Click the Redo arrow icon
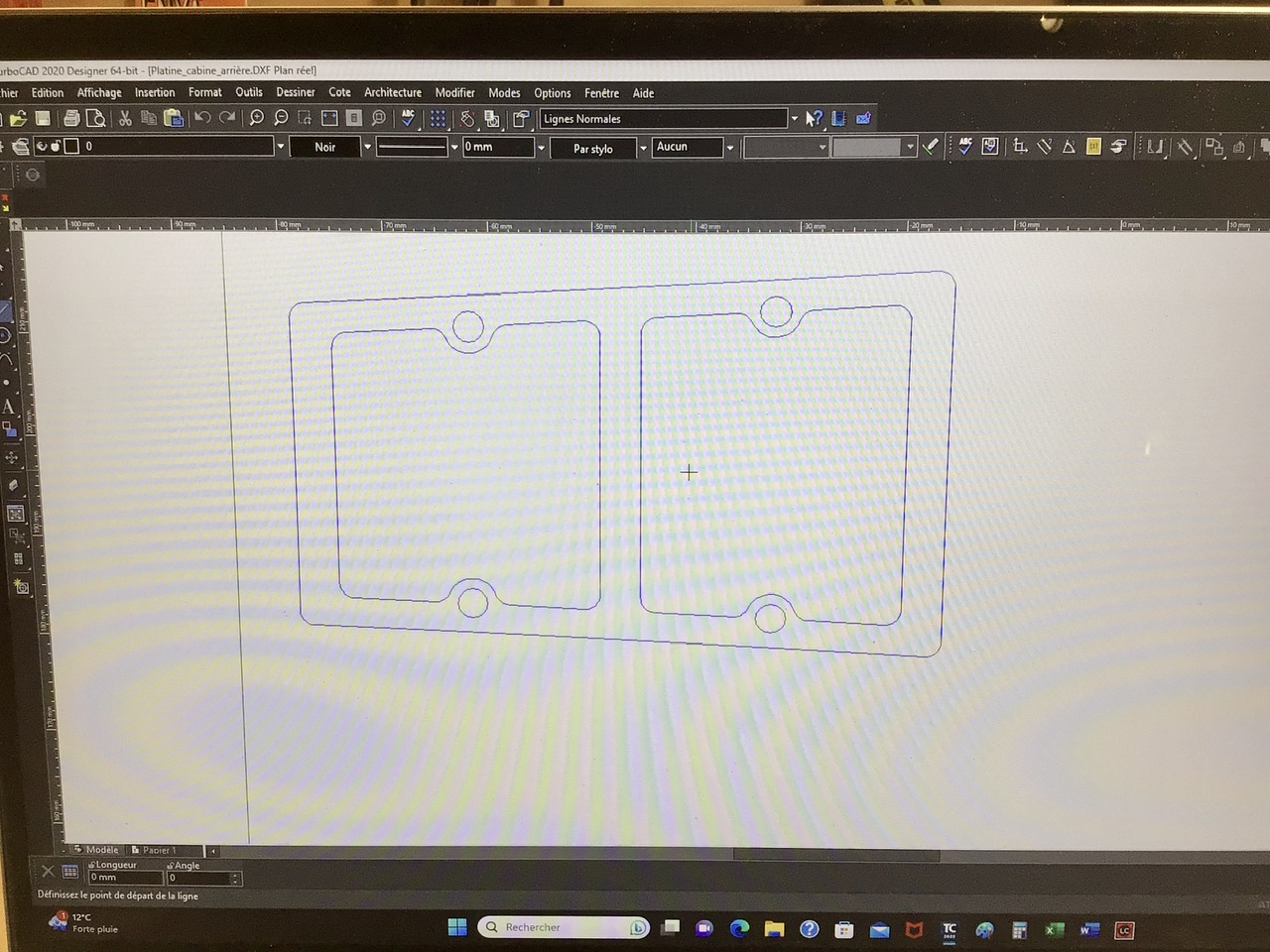 (227, 118)
